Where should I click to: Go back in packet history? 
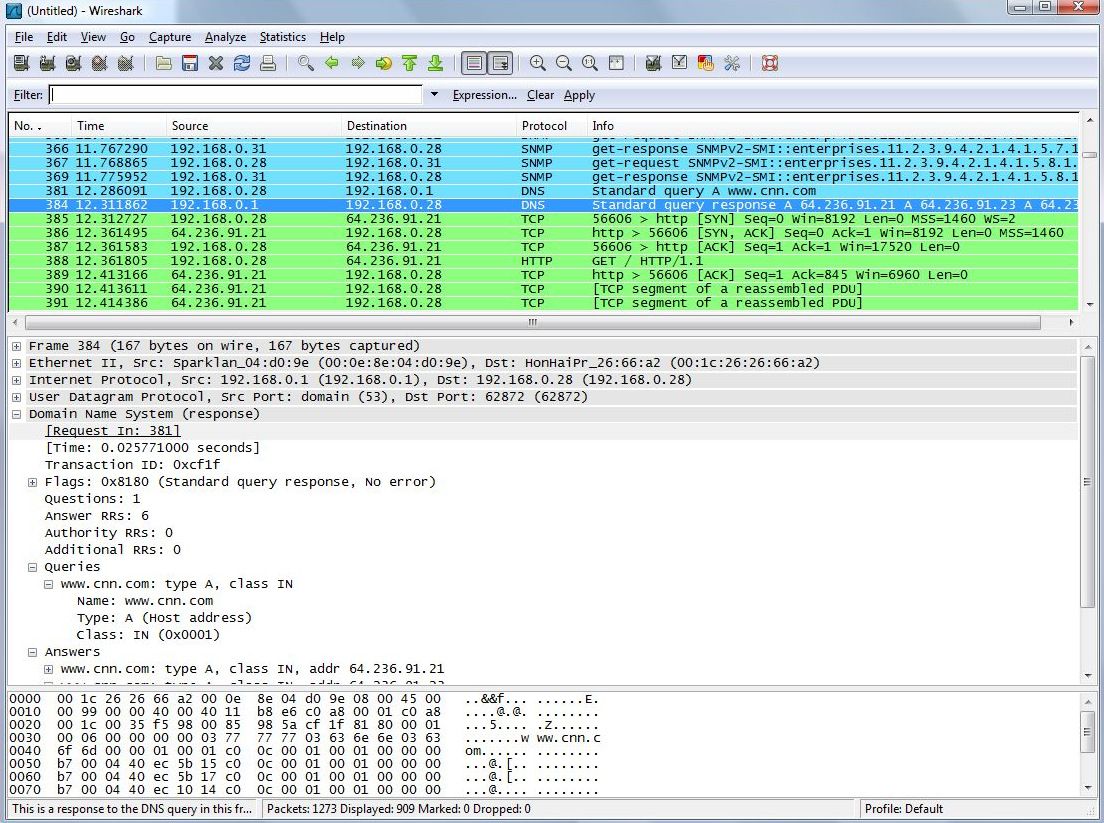332,63
